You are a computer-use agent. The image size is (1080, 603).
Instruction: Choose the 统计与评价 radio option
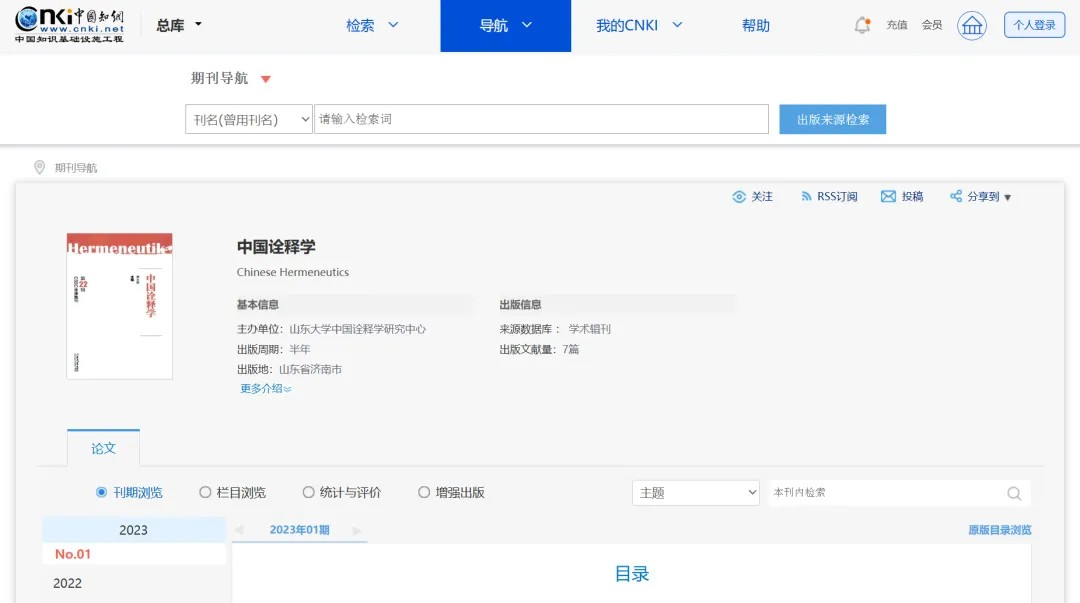309,492
